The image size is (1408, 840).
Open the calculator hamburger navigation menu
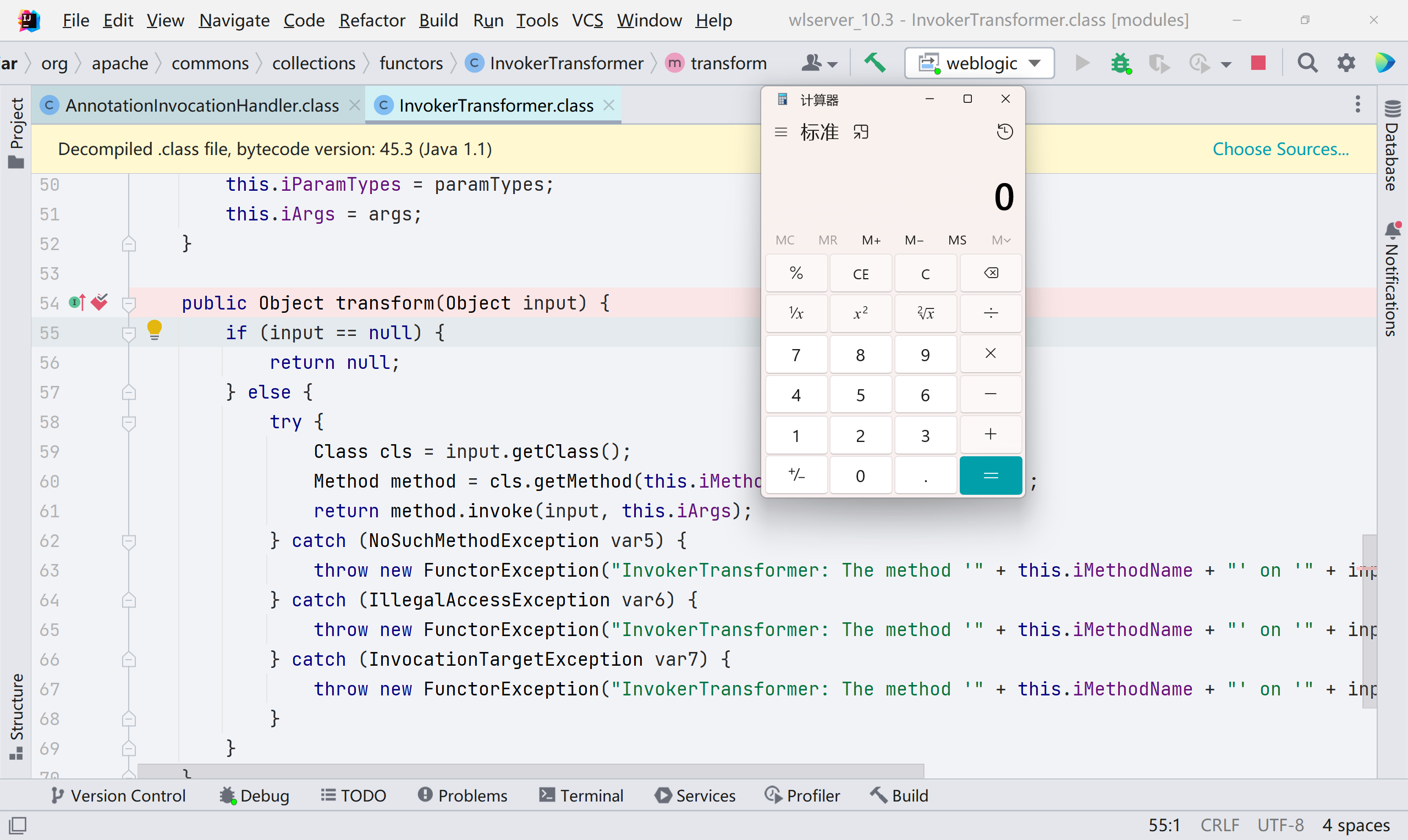pos(780,131)
